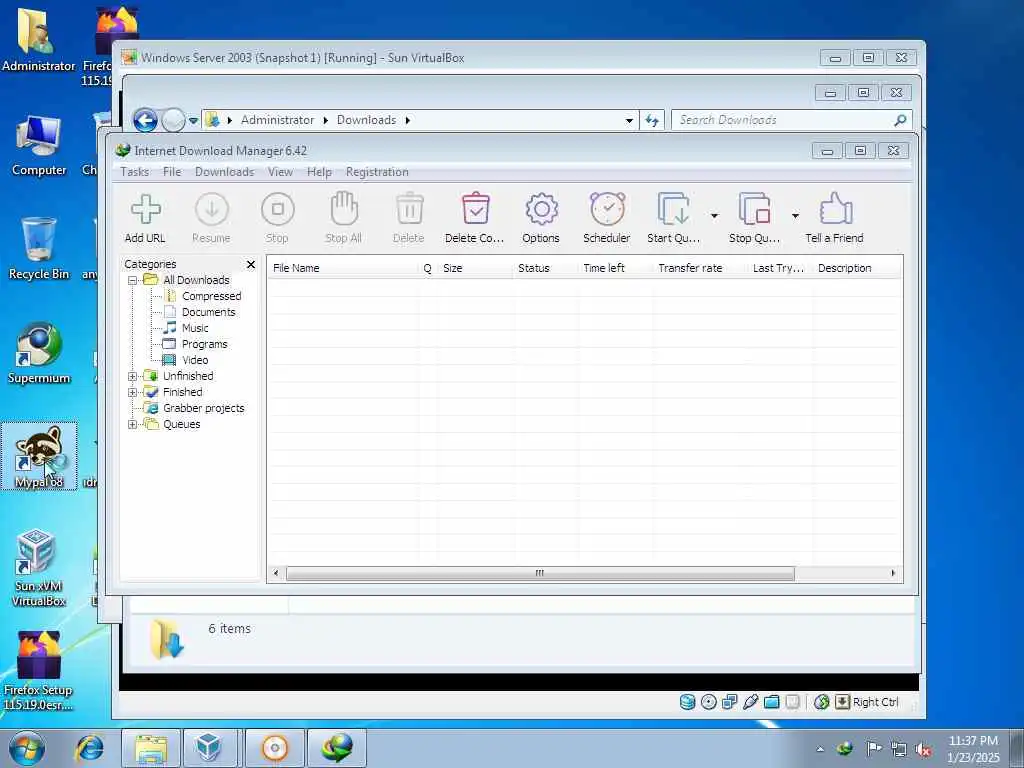Sort by Description column header
Screen dimensions: 1024x768
[857, 268]
